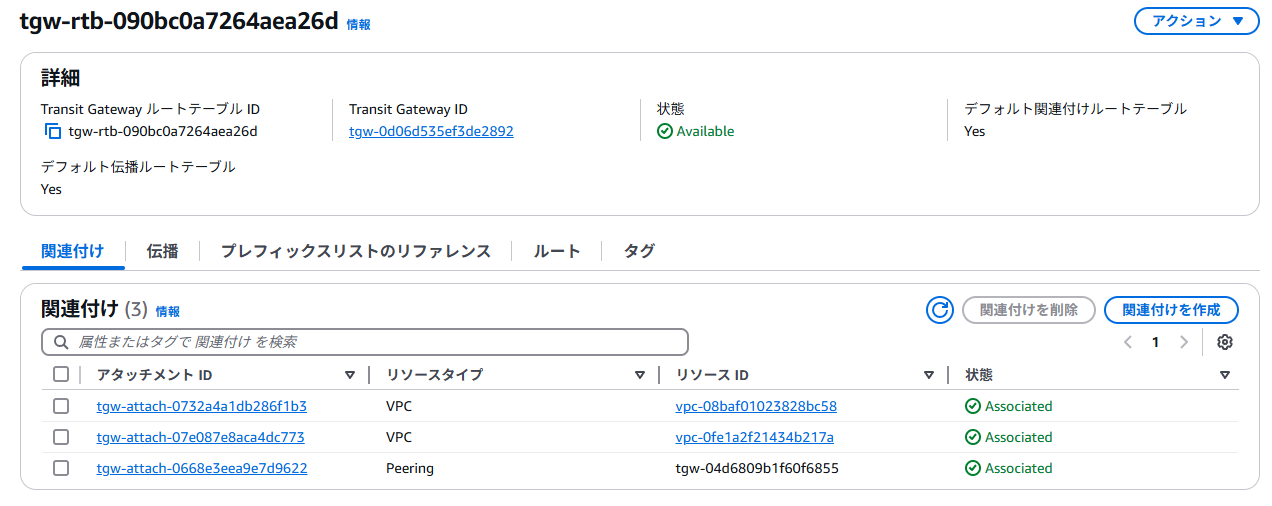This screenshot has width=1272, height=506.
Task: Check the tgw-attach-0668e3eea9e7d9622 row
Action: [x=61, y=468]
